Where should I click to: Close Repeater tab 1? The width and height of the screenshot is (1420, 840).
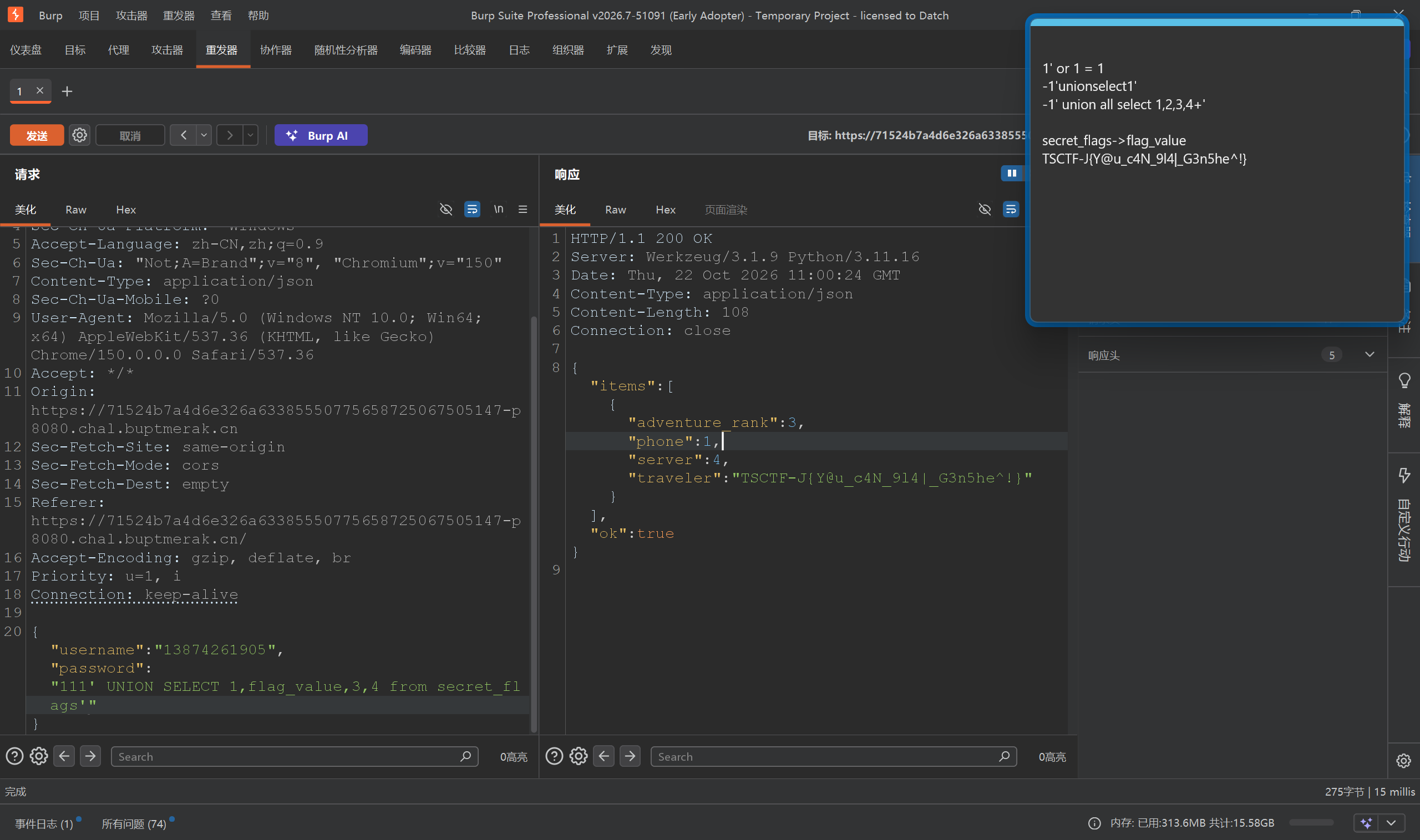pos(39,90)
